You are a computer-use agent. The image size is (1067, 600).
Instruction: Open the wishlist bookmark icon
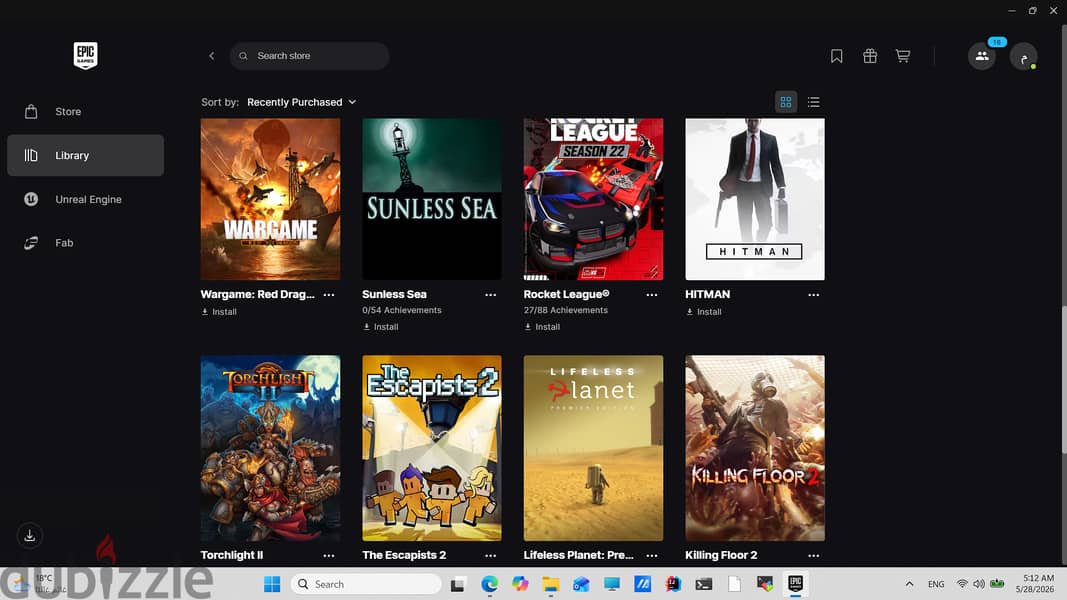[x=837, y=56]
